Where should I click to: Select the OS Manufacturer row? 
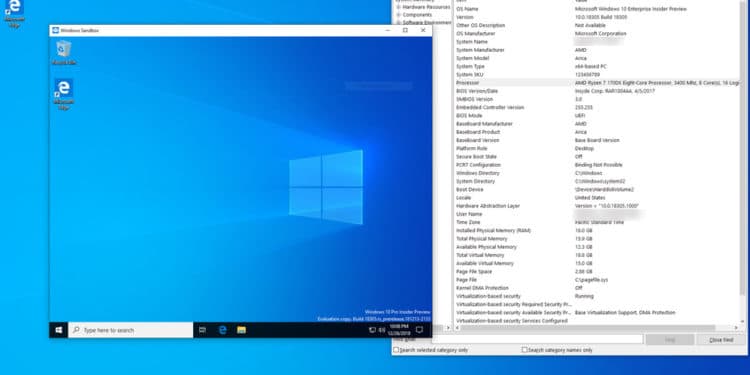pyautogui.click(x=597, y=33)
